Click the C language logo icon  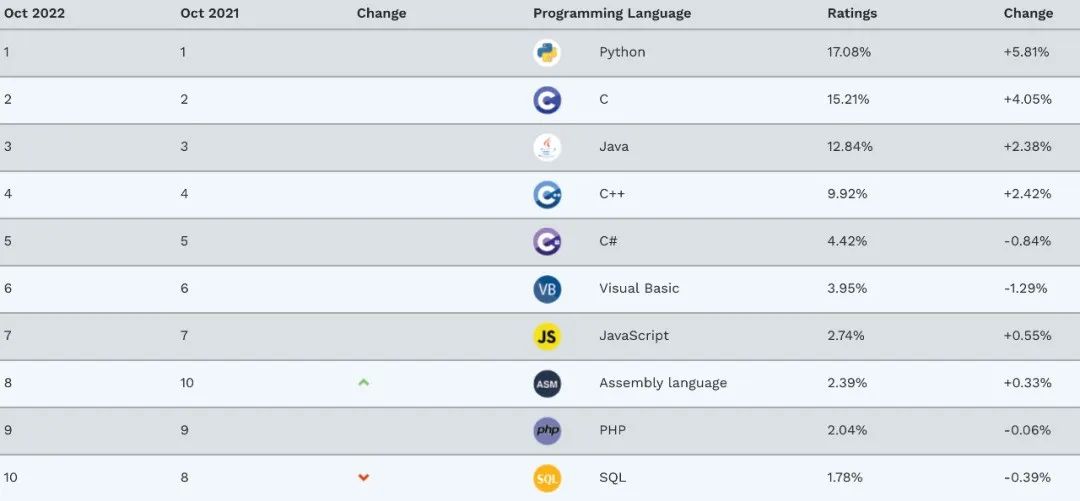click(x=547, y=100)
